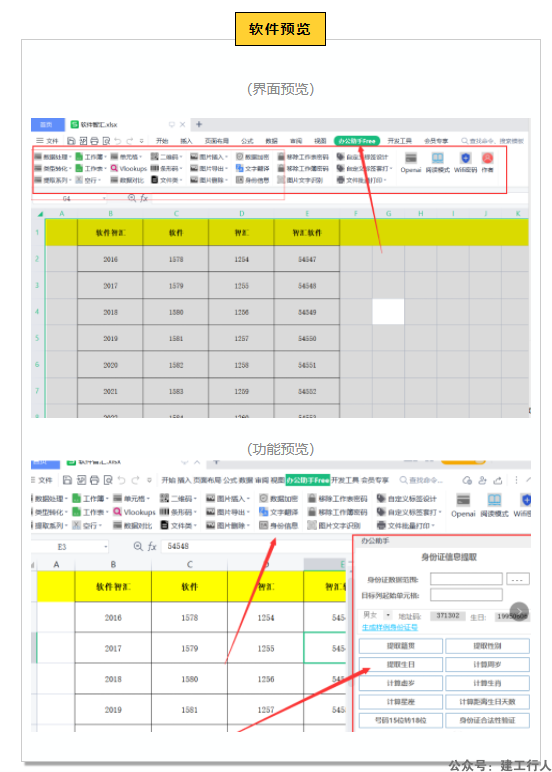Switch to 办公助手Free tab in 界面预览 window
The height and width of the screenshot is (772, 552).
pos(357,141)
